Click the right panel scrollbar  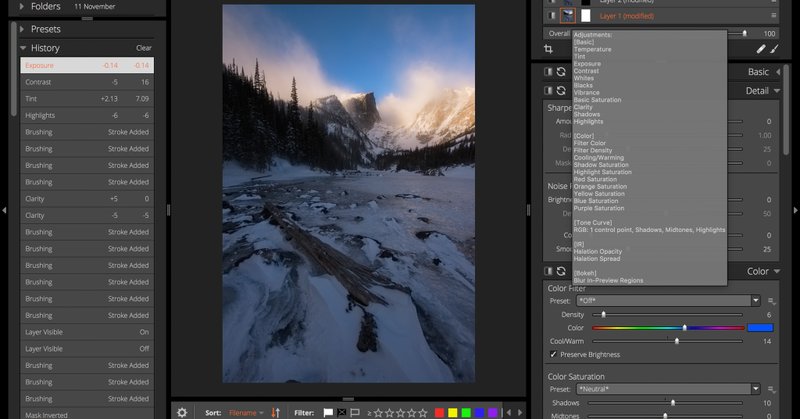(x=786, y=108)
